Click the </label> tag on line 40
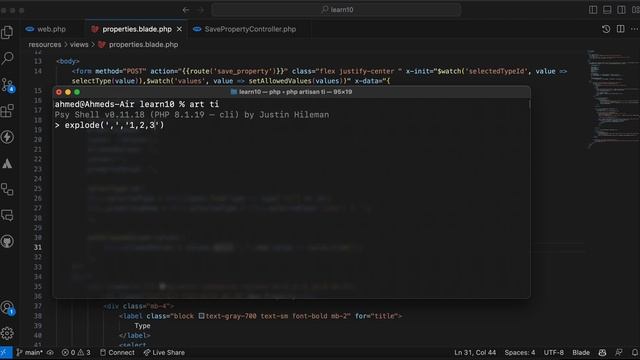 [135, 336]
